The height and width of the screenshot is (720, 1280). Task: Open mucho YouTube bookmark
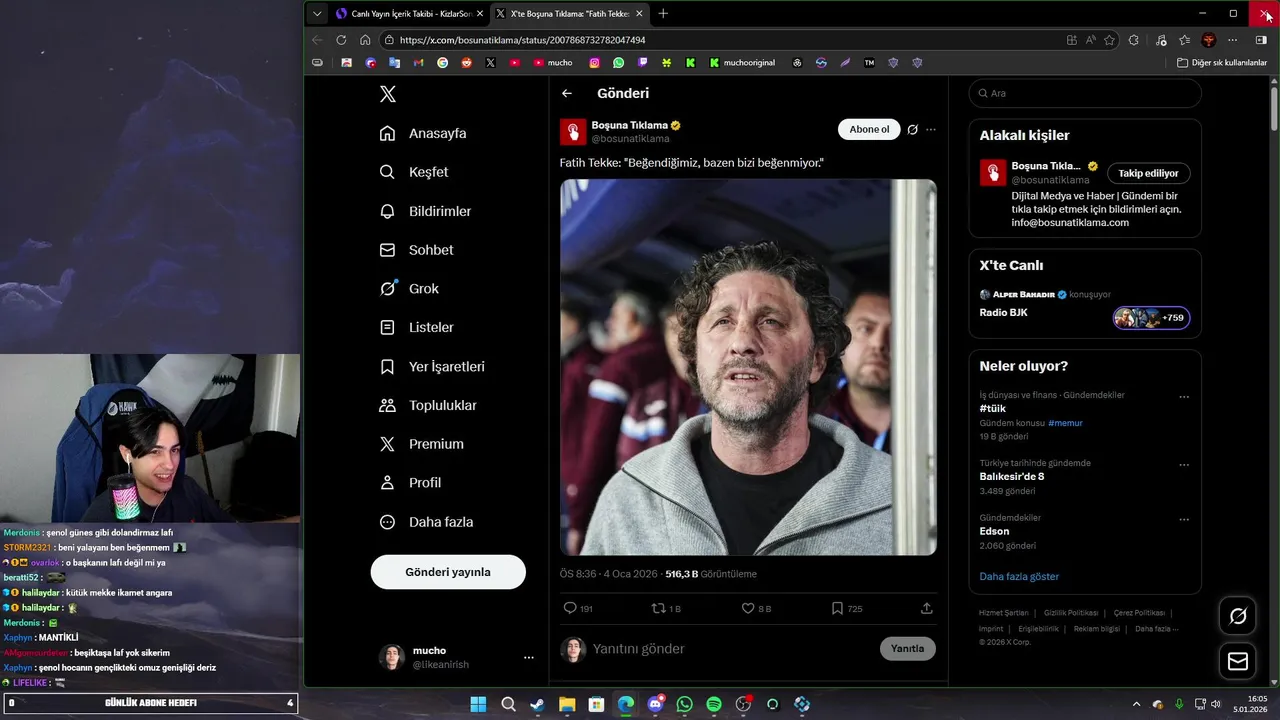pyautogui.click(x=553, y=62)
